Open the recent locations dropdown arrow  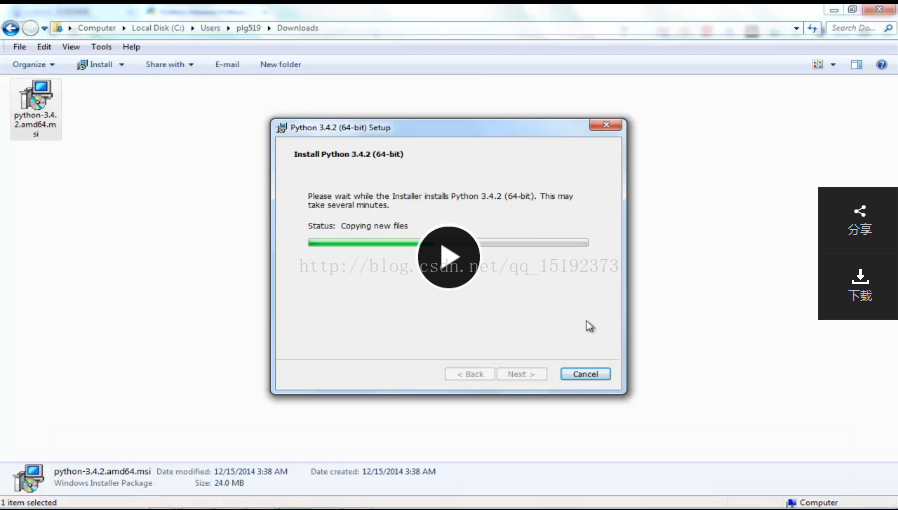point(45,28)
